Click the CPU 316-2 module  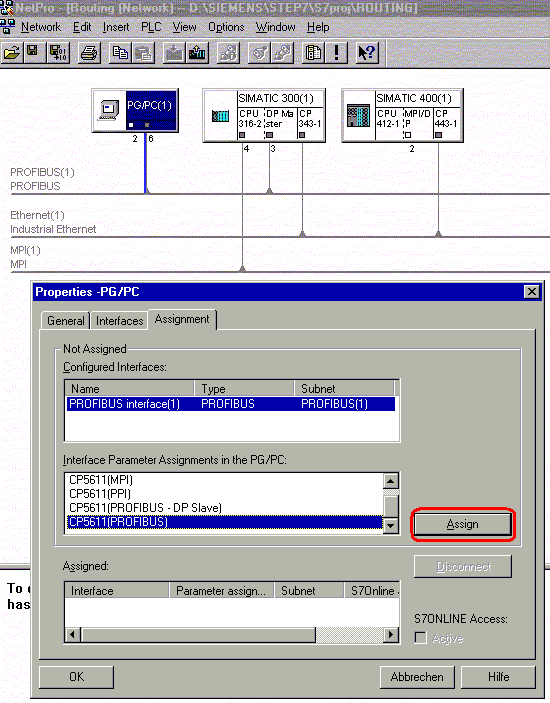tap(250, 124)
